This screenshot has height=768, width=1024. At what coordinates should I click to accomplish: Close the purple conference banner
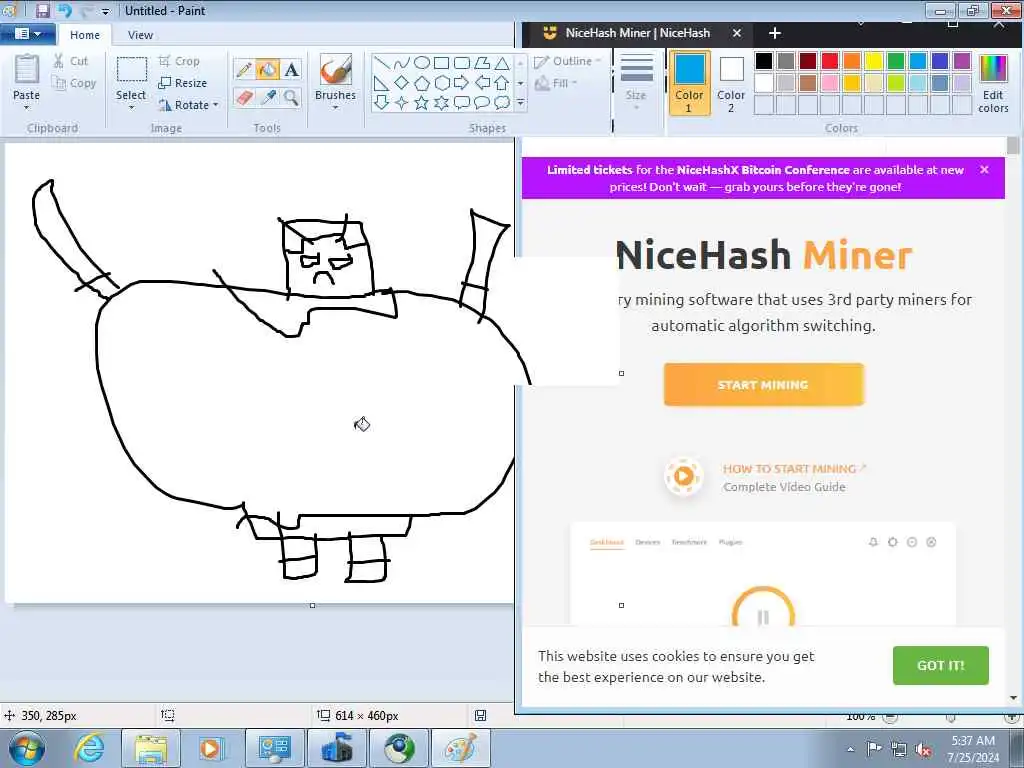click(984, 170)
